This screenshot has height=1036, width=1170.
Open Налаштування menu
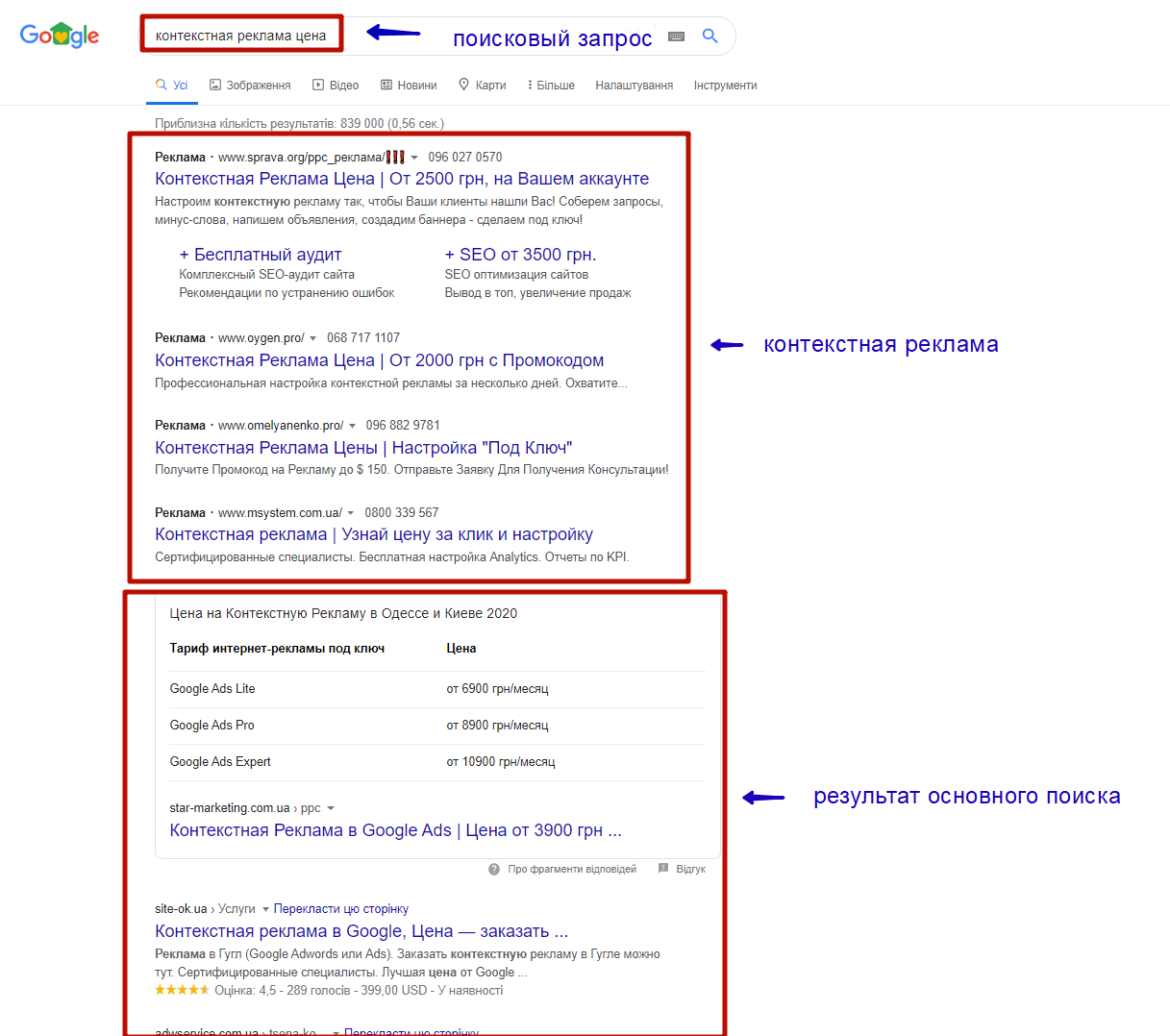click(635, 86)
